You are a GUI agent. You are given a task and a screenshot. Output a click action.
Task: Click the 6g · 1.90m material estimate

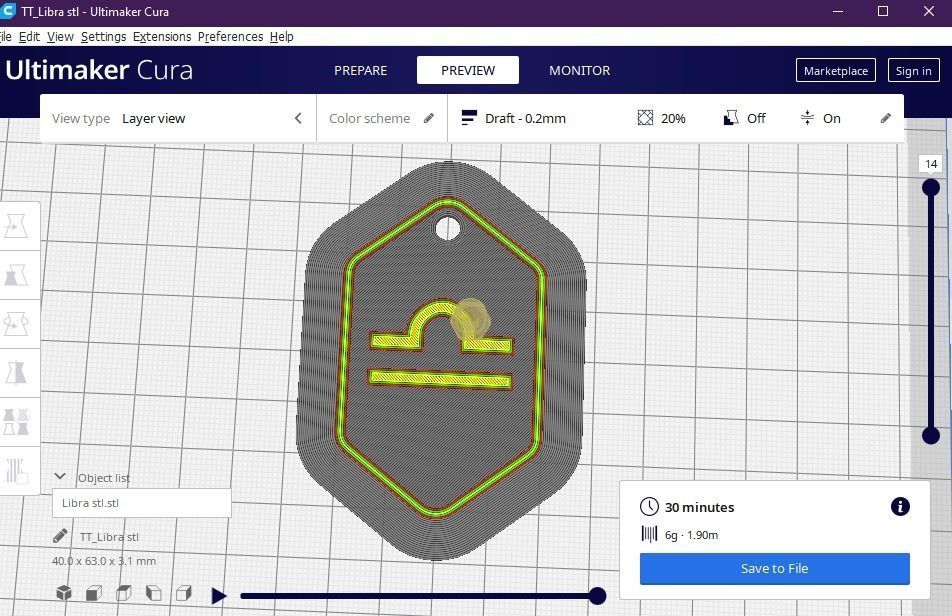coord(691,535)
